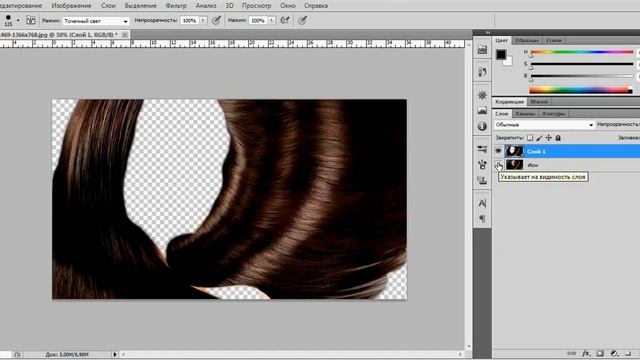Click the black foreground color swatch
640x360 pixels.
point(501,54)
